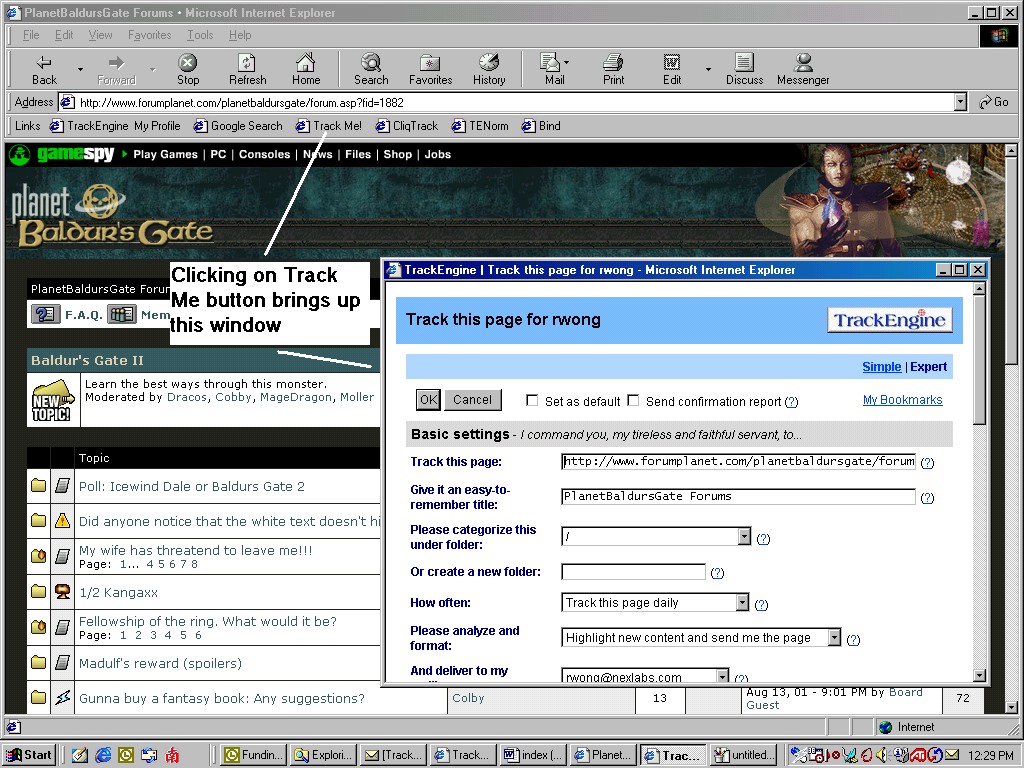Image resolution: width=1024 pixels, height=768 pixels.
Task: Click main browser scrollbar up arrow
Action: 1012,151
